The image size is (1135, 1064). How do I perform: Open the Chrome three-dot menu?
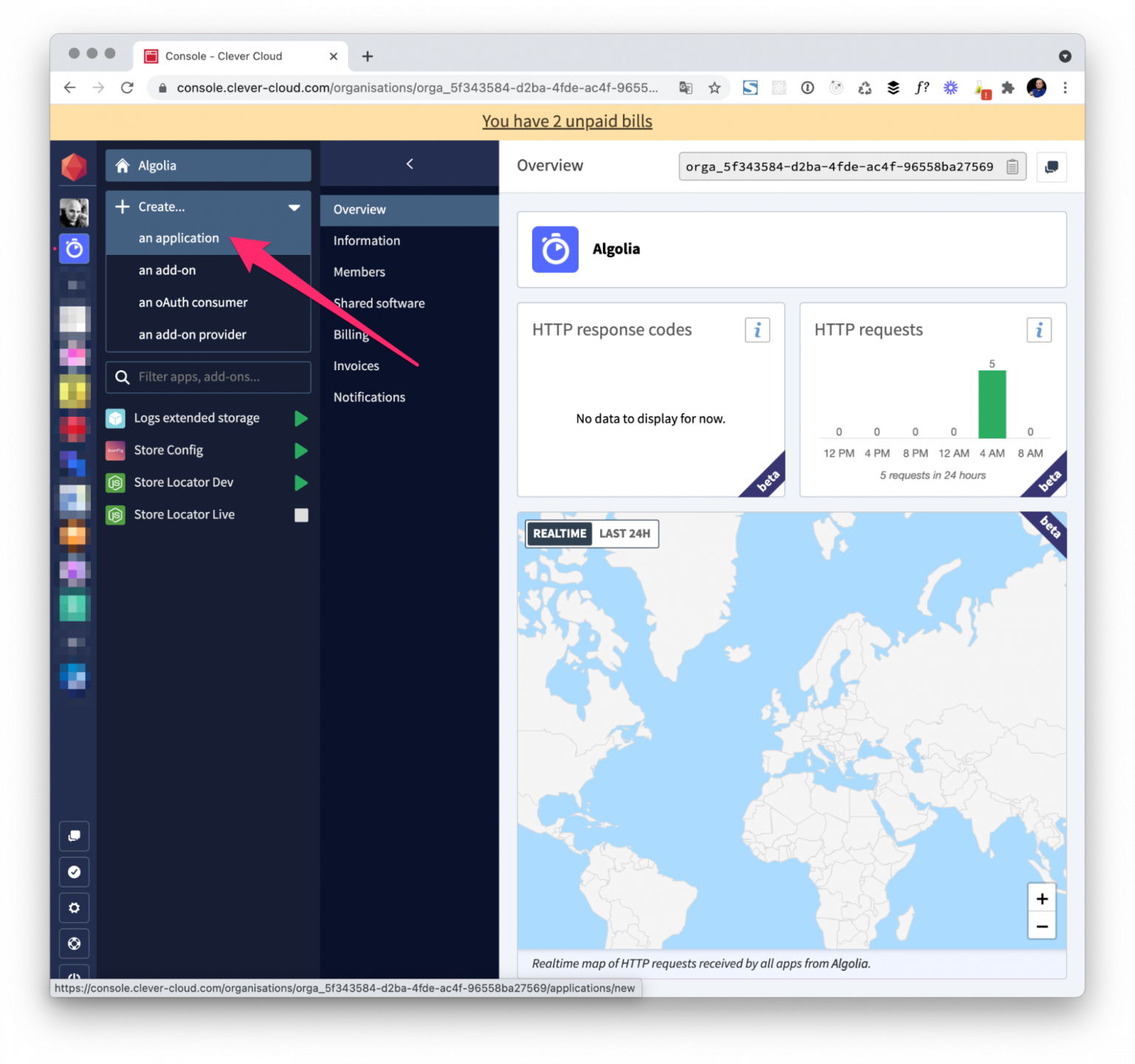[x=1065, y=88]
